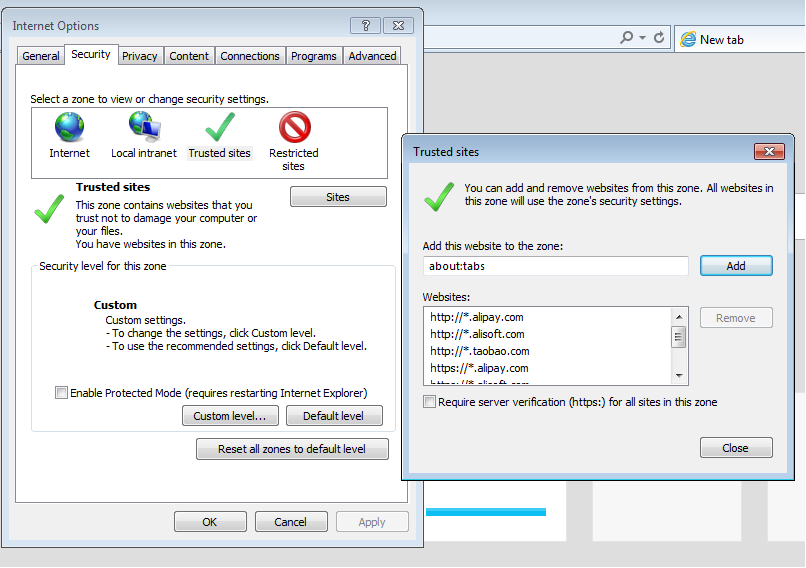Switch to the Privacy tab
806x568 pixels.
140,56
